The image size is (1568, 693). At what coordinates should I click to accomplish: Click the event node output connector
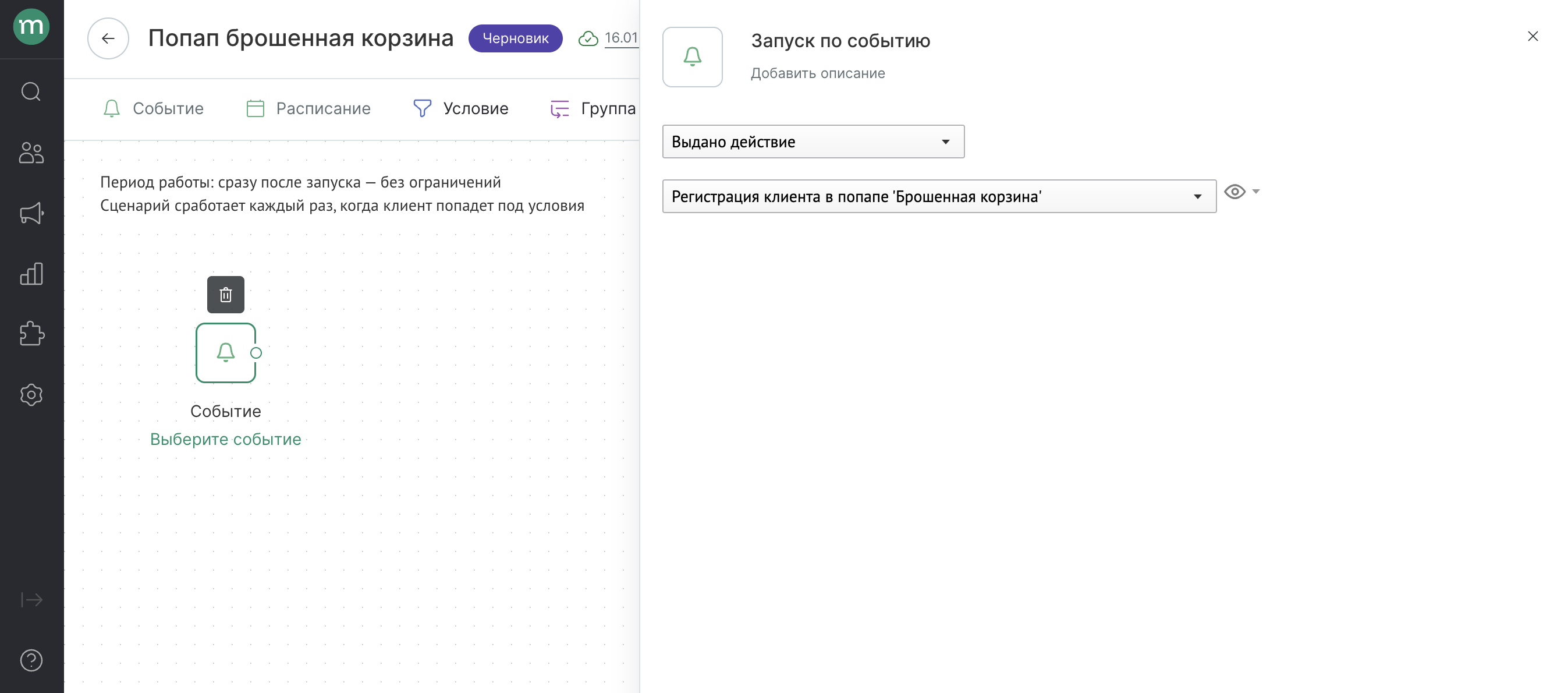(256, 352)
